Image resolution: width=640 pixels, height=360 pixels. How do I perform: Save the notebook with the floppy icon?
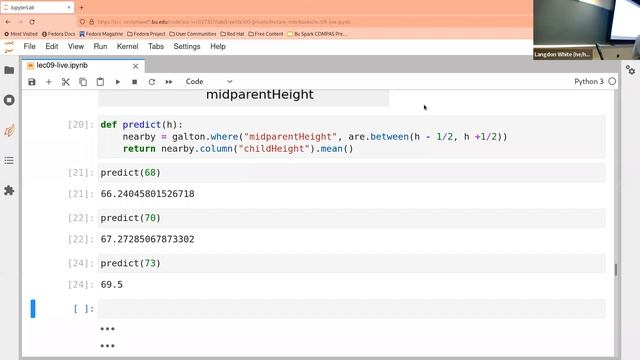[x=32, y=82]
